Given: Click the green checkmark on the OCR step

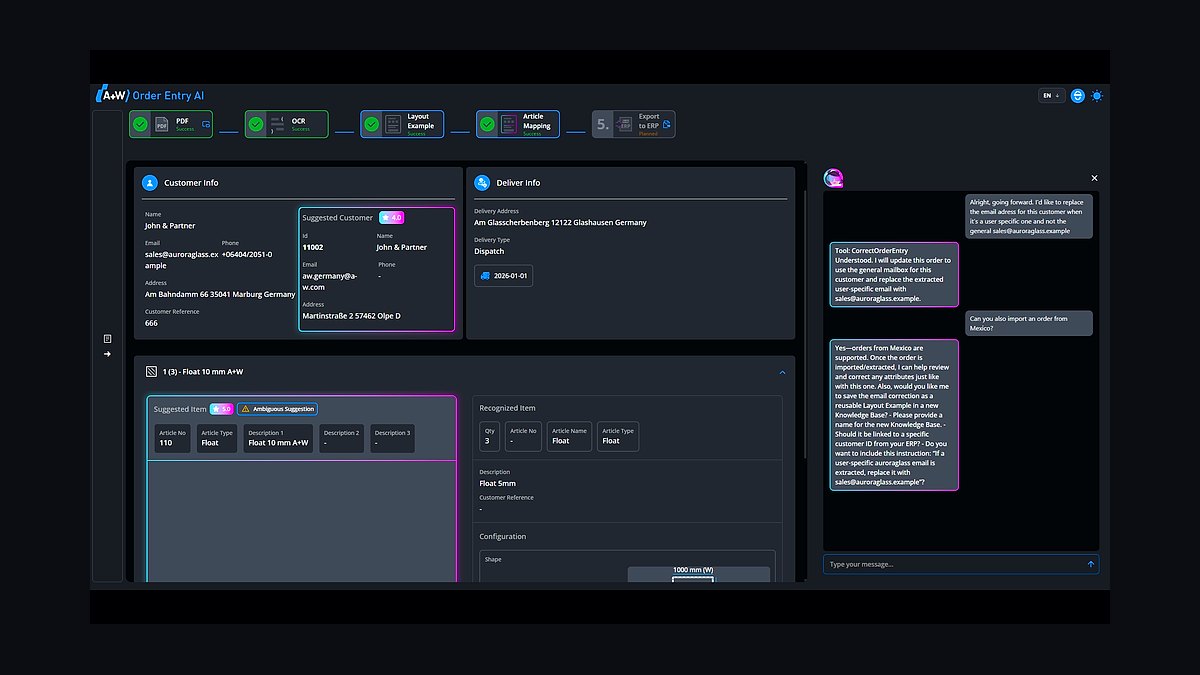Looking at the screenshot, I should coord(256,124).
